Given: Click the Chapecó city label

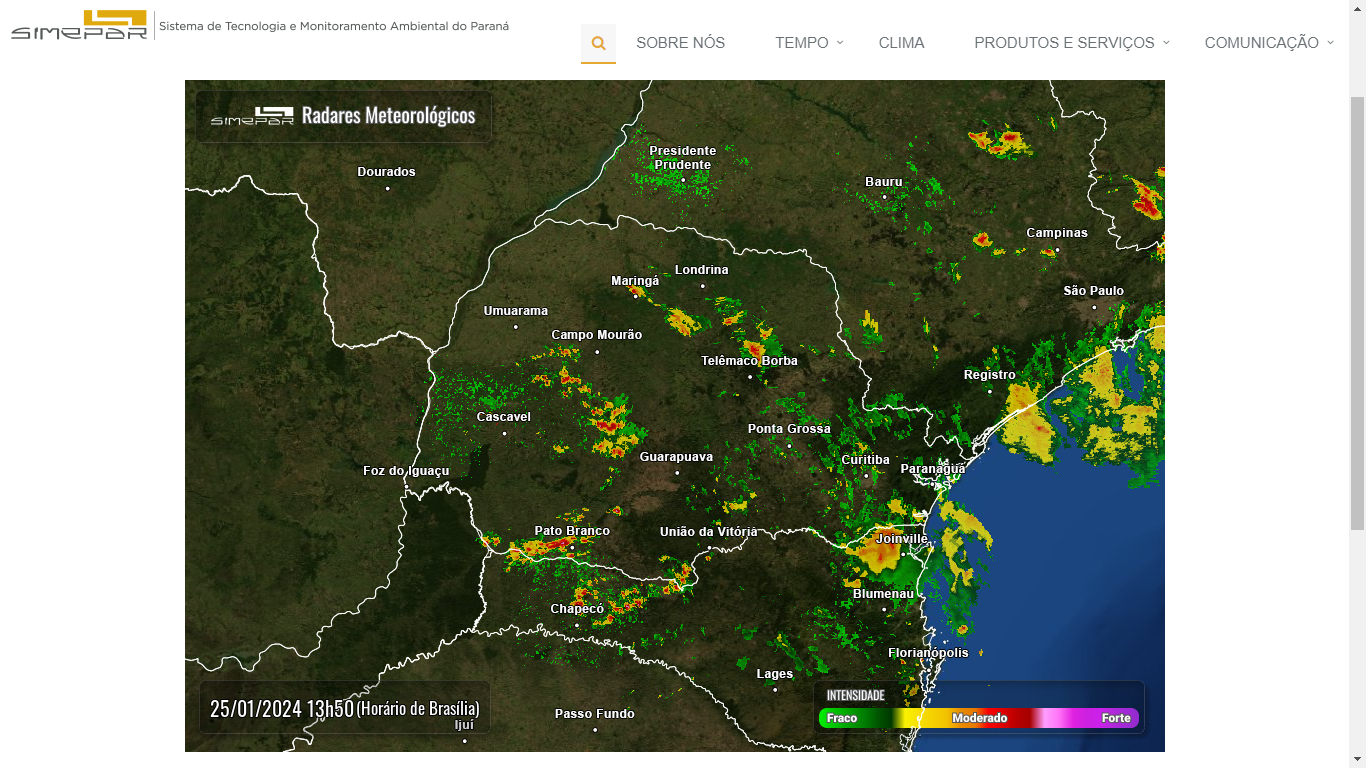Looking at the screenshot, I should coord(577,609).
